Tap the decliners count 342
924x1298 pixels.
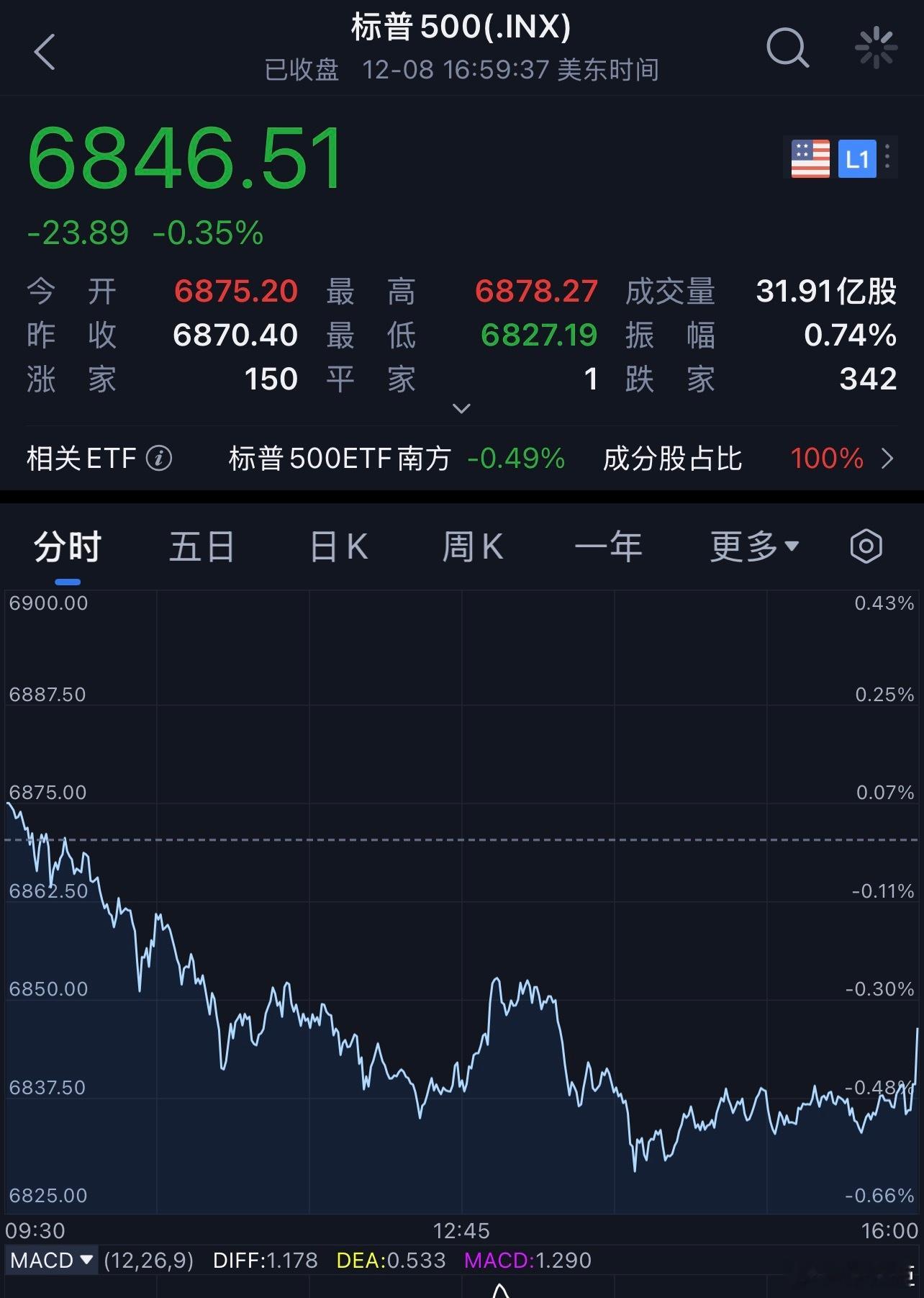[868, 379]
